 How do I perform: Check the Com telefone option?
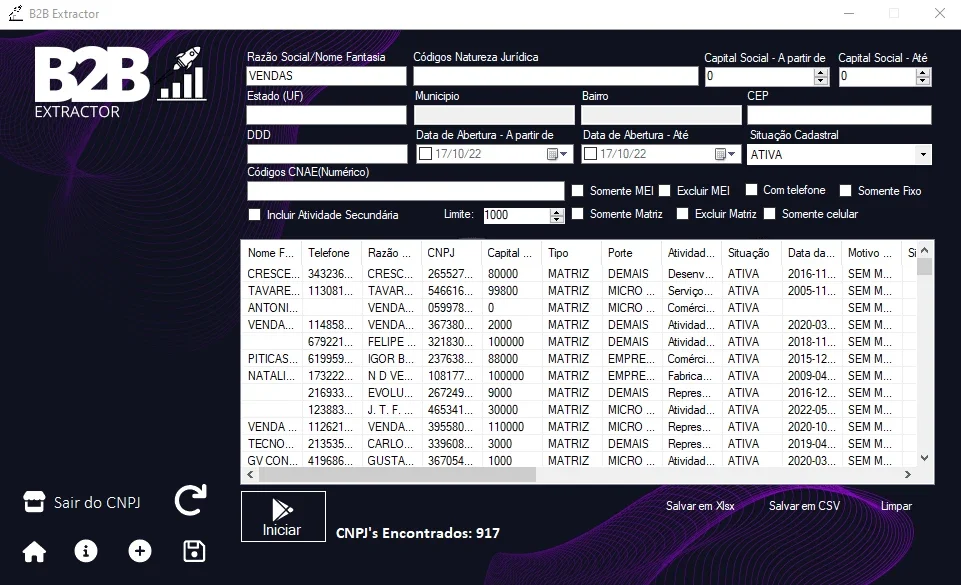(751, 190)
